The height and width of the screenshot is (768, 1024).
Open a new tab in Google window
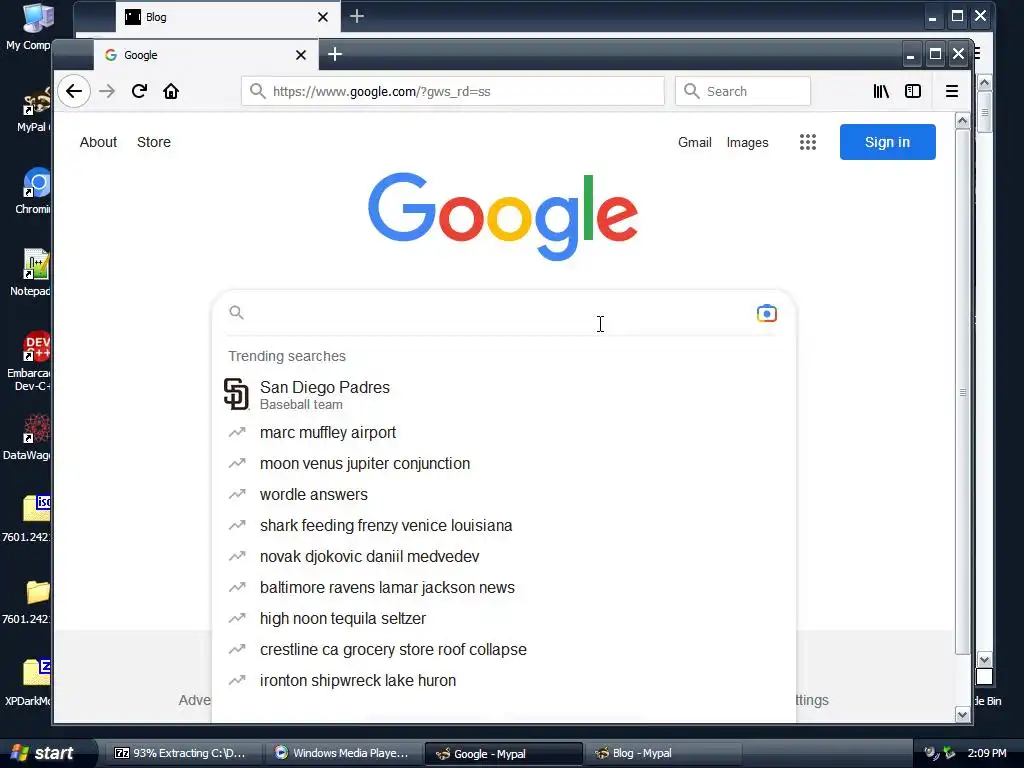tap(335, 54)
